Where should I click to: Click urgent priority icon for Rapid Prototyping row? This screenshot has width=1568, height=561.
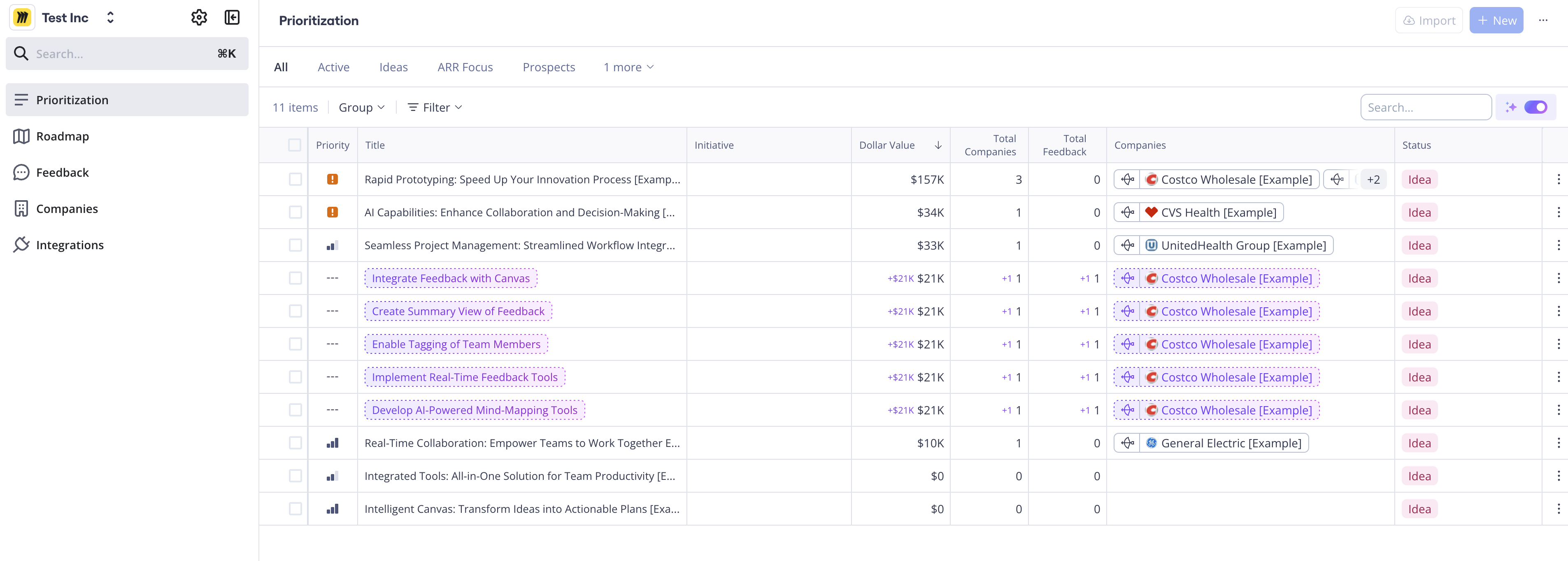click(333, 179)
